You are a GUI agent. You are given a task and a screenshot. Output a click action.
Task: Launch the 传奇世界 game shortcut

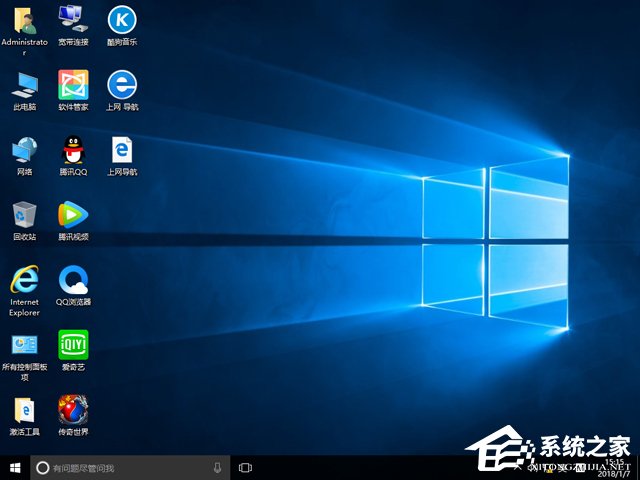(73, 409)
